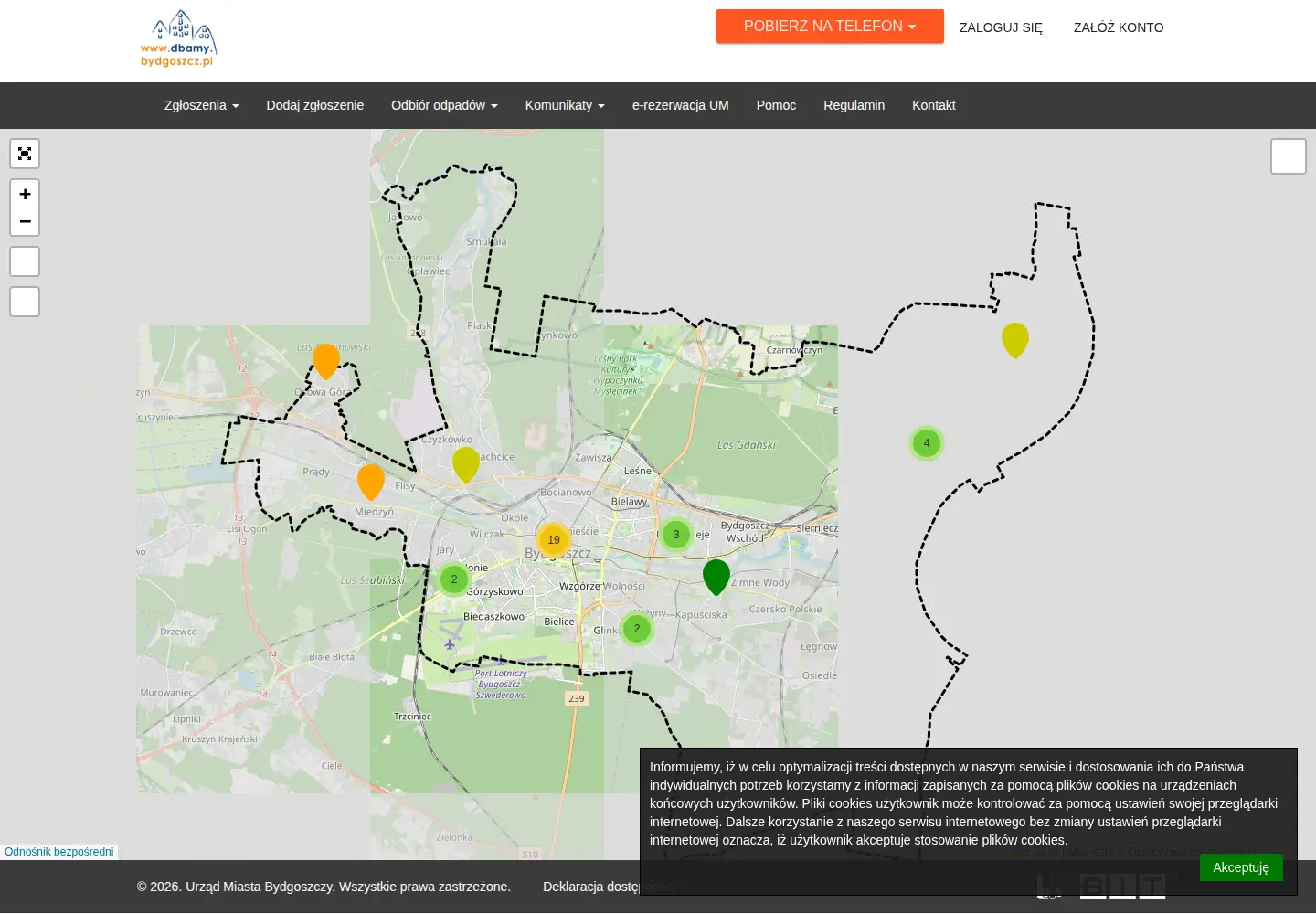The height and width of the screenshot is (914, 1316).
Task: Select the yellow-green marker east of Czarnówczyn
Action: coord(1015,340)
